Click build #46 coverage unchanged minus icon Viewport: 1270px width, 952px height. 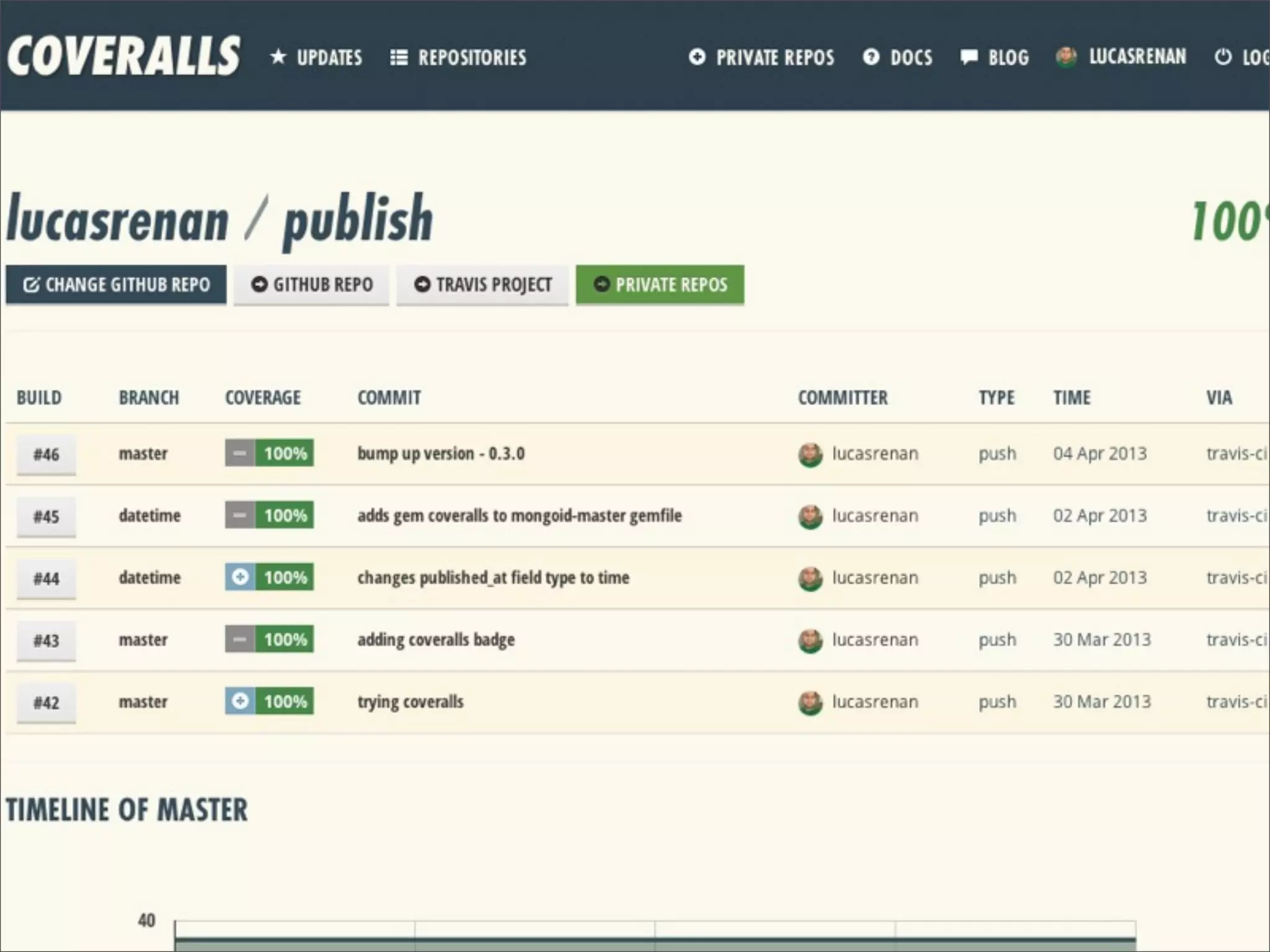240,453
